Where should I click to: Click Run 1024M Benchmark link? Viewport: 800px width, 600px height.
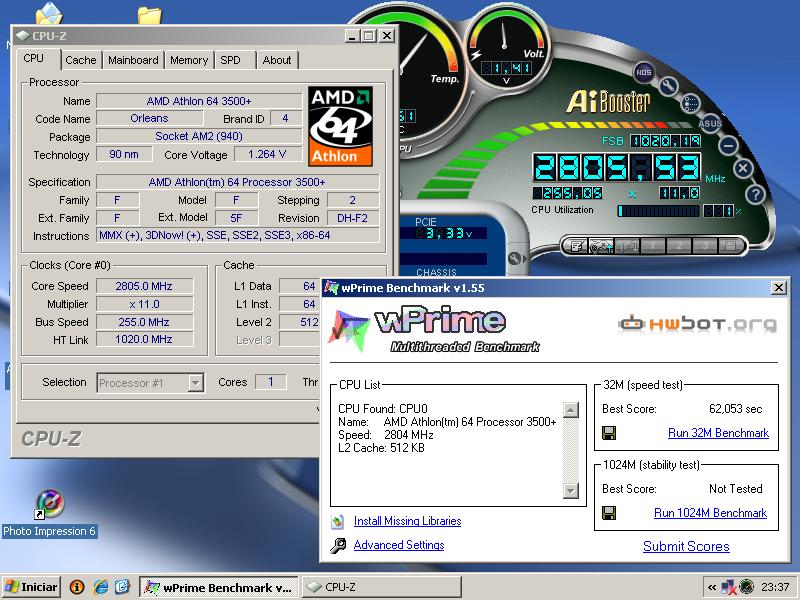[710, 513]
